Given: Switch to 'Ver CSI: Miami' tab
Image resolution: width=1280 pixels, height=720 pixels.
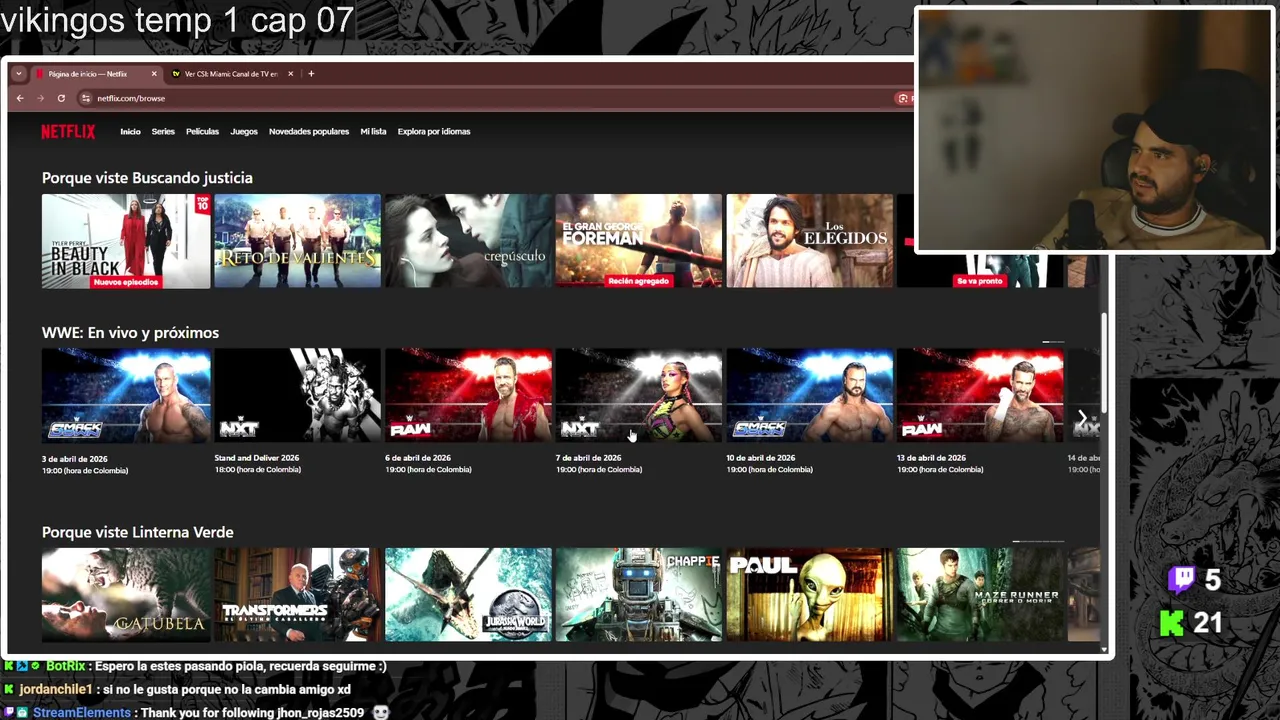Looking at the screenshot, I should point(231,74).
